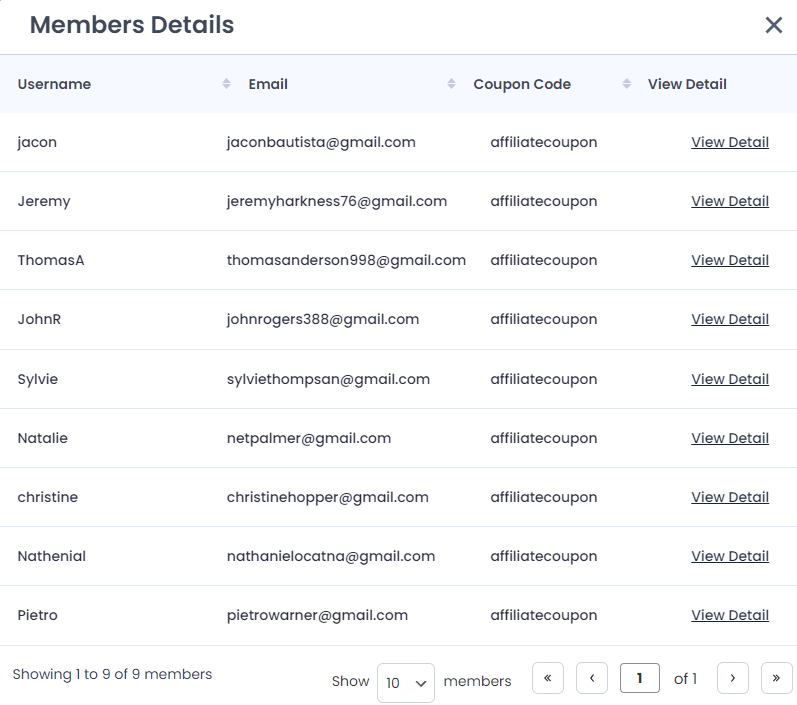Click the page number input field

pyautogui.click(x=639, y=678)
